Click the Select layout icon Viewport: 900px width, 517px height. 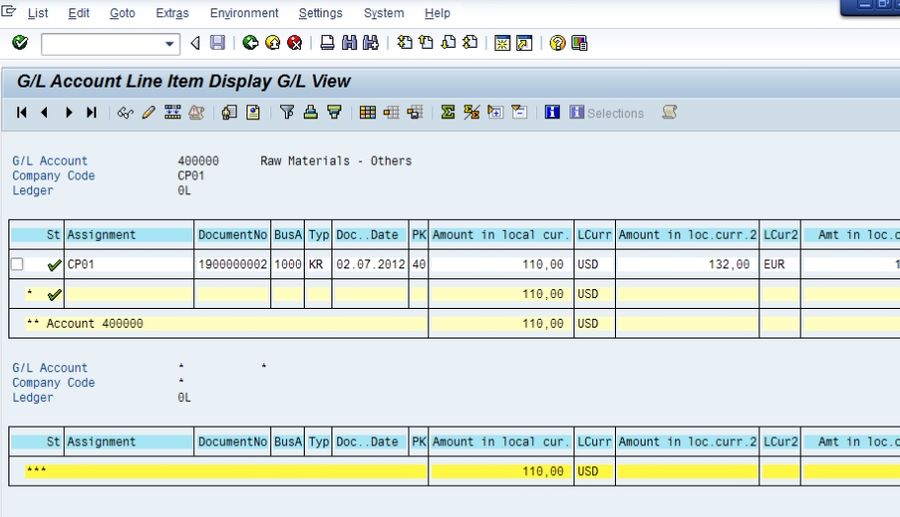(x=391, y=112)
